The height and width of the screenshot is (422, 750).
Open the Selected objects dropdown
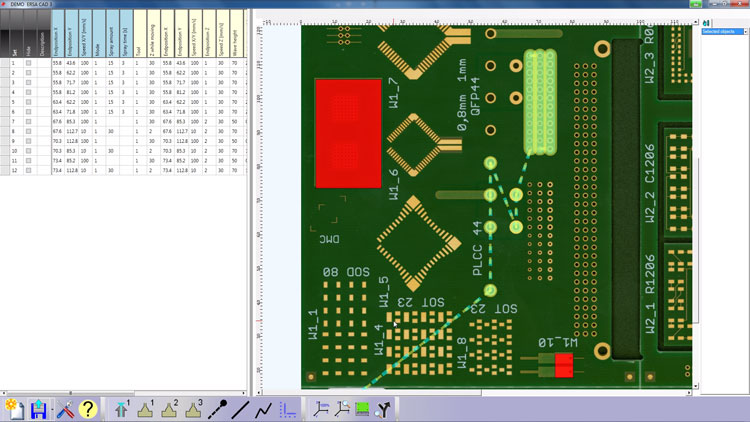[x=725, y=32]
